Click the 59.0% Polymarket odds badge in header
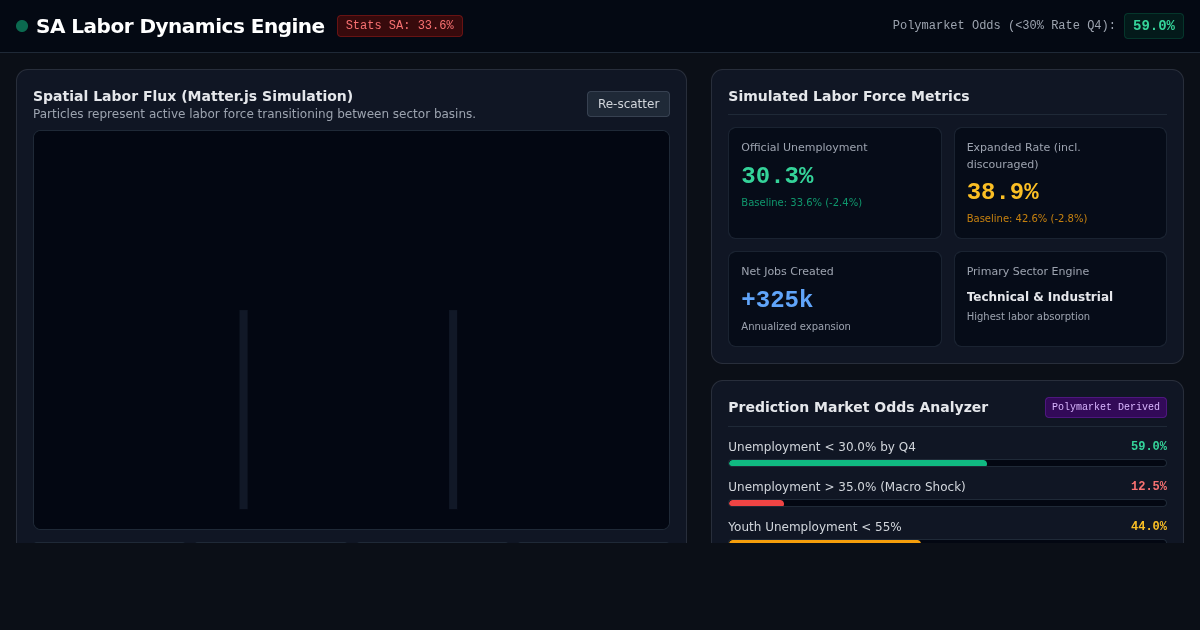 pos(1154,26)
